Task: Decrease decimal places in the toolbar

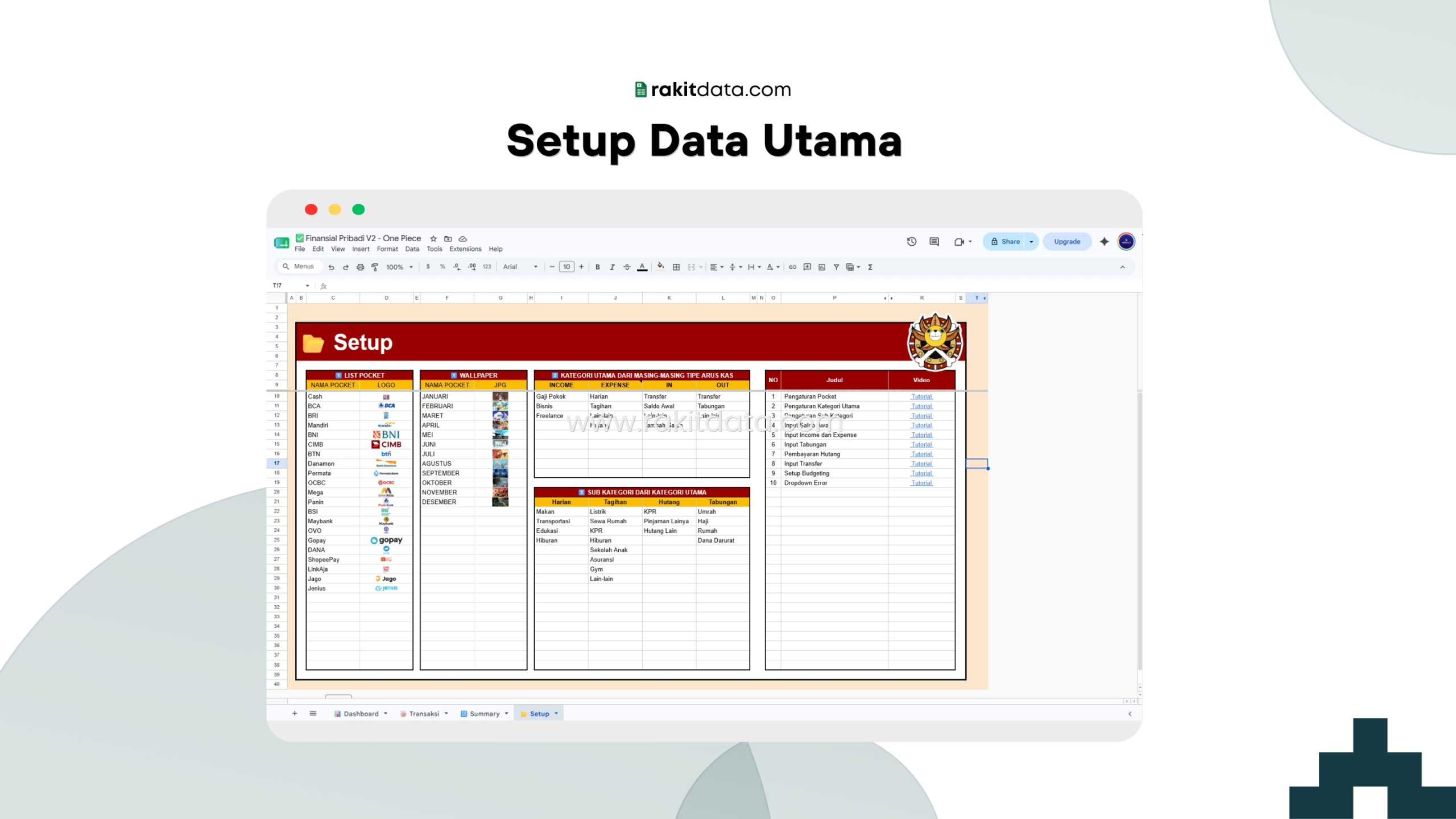Action: (x=457, y=267)
